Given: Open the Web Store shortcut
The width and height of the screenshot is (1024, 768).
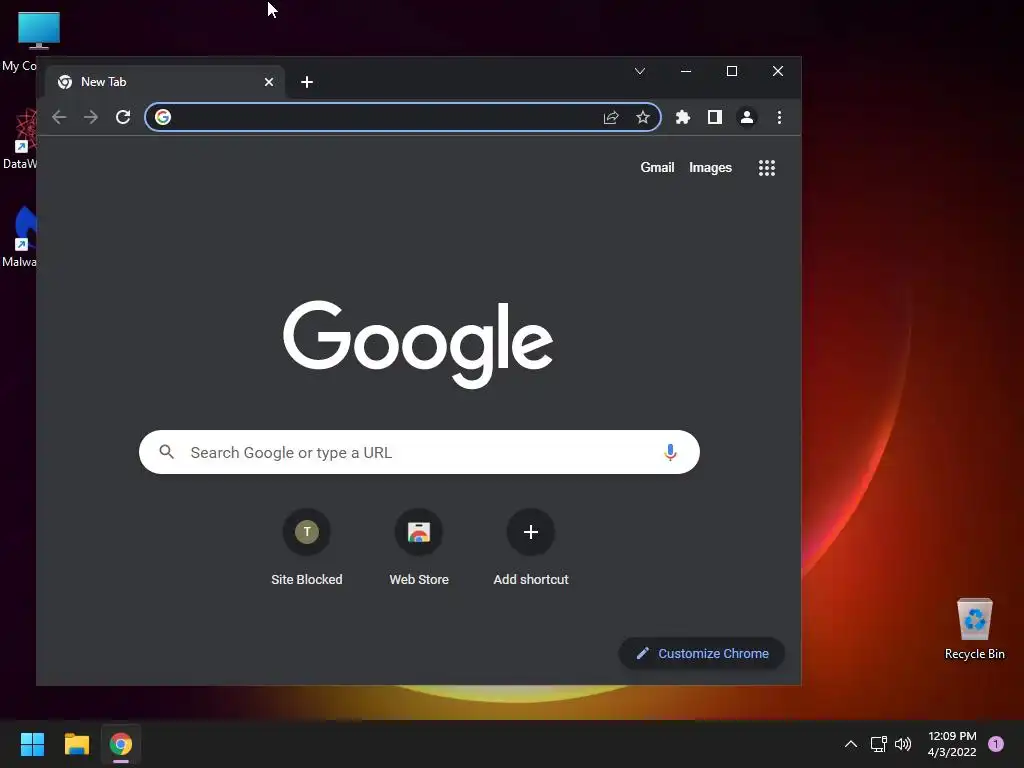Looking at the screenshot, I should pyautogui.click(x=419, y=547).
